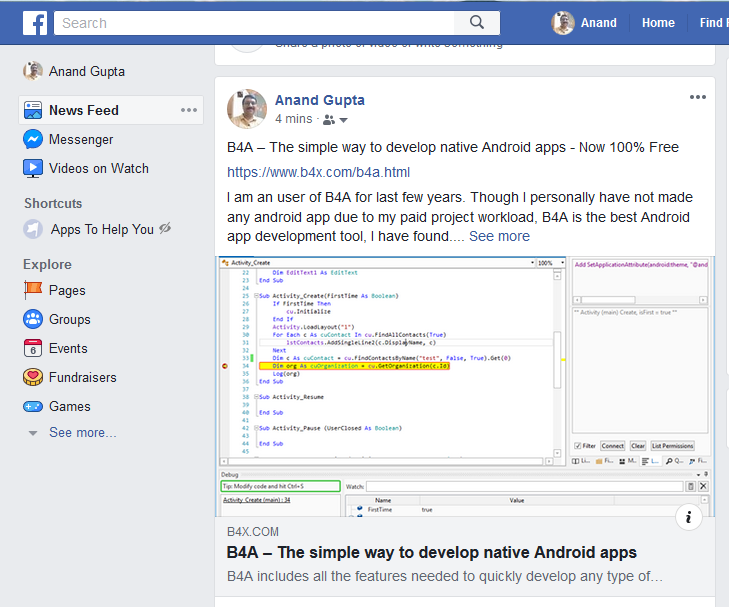Image resolution: width=729 pixels, height=607 pixels.
Task: Click the Groups icon
Action: tap(33, 319)
